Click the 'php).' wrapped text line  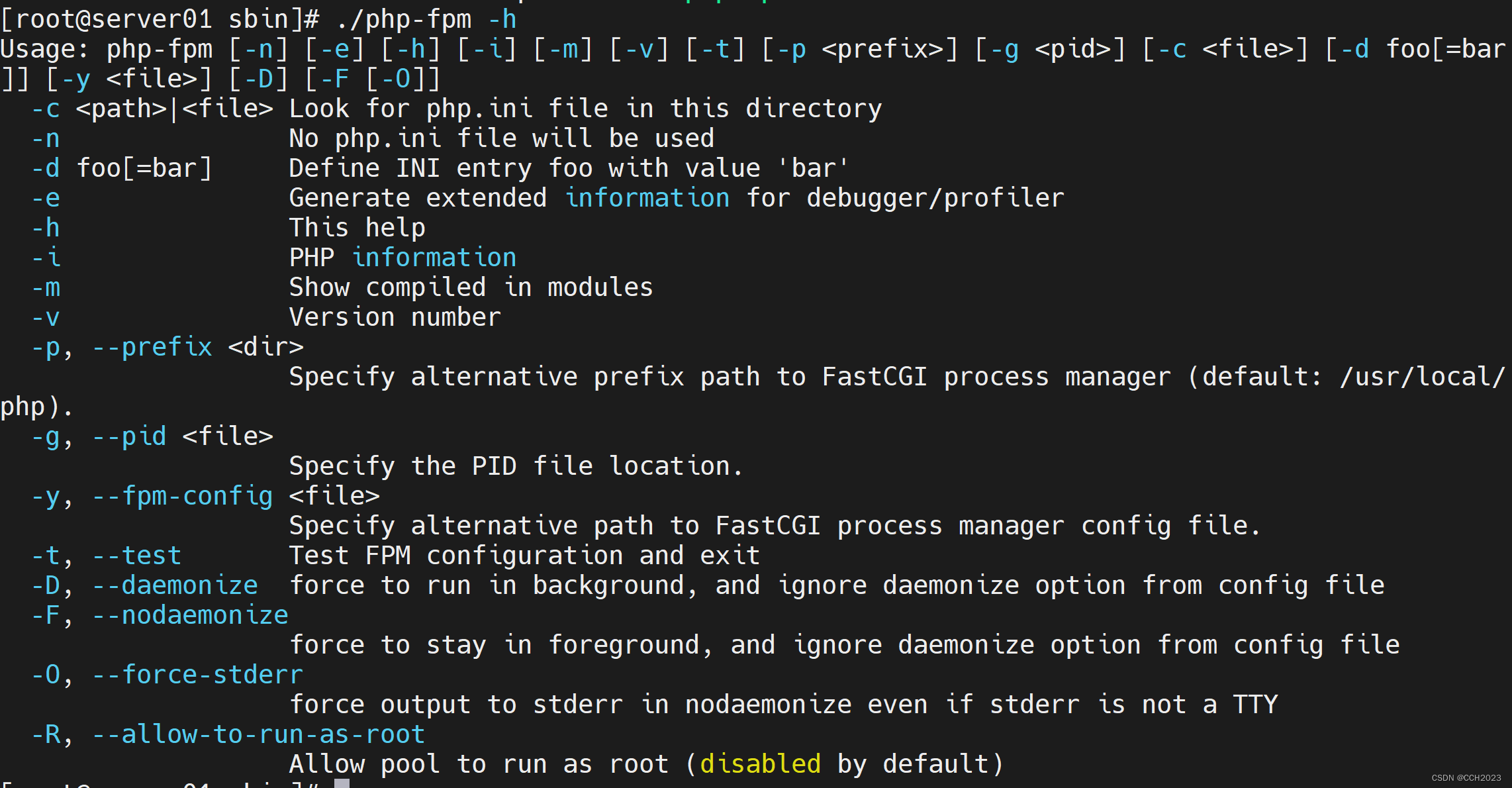(36, 407)
